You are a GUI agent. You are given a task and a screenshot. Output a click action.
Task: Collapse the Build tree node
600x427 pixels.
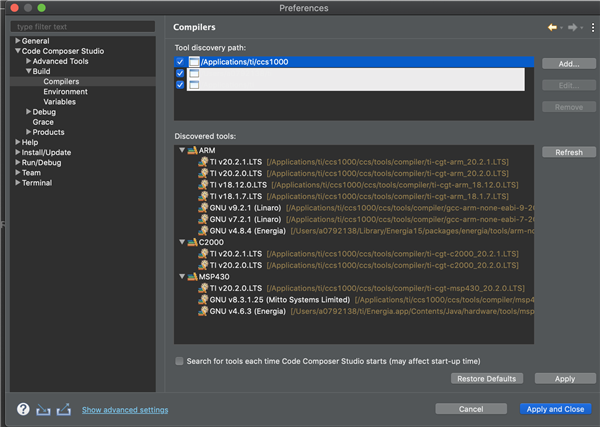pyautogui.click(x=28, y=71)
